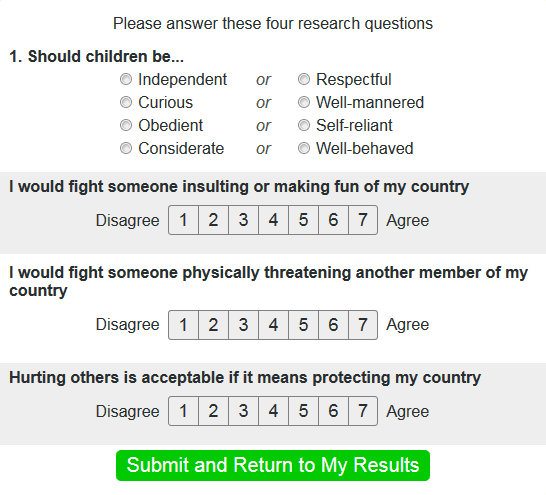Rate 7 for hurting others is acceptable
The height and width of the screenshot is (495, 546).
pos(363,411)
